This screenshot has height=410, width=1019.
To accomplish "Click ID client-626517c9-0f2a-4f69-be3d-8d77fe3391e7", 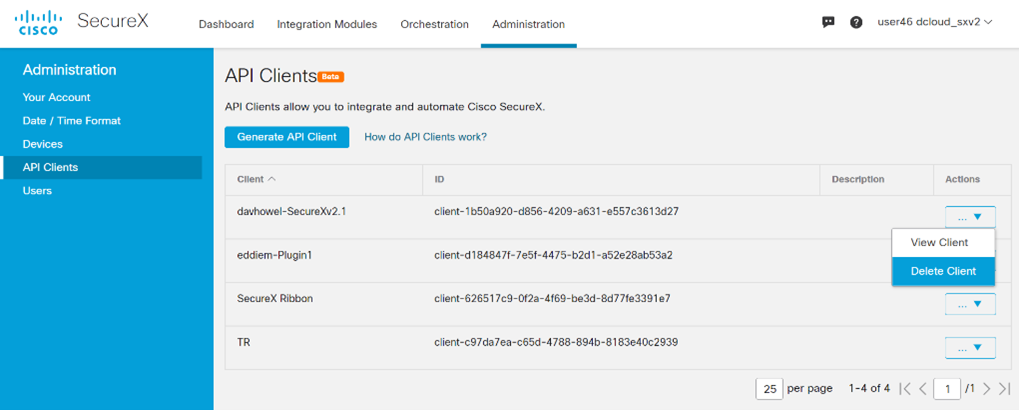I will click(x=552, y=299).
